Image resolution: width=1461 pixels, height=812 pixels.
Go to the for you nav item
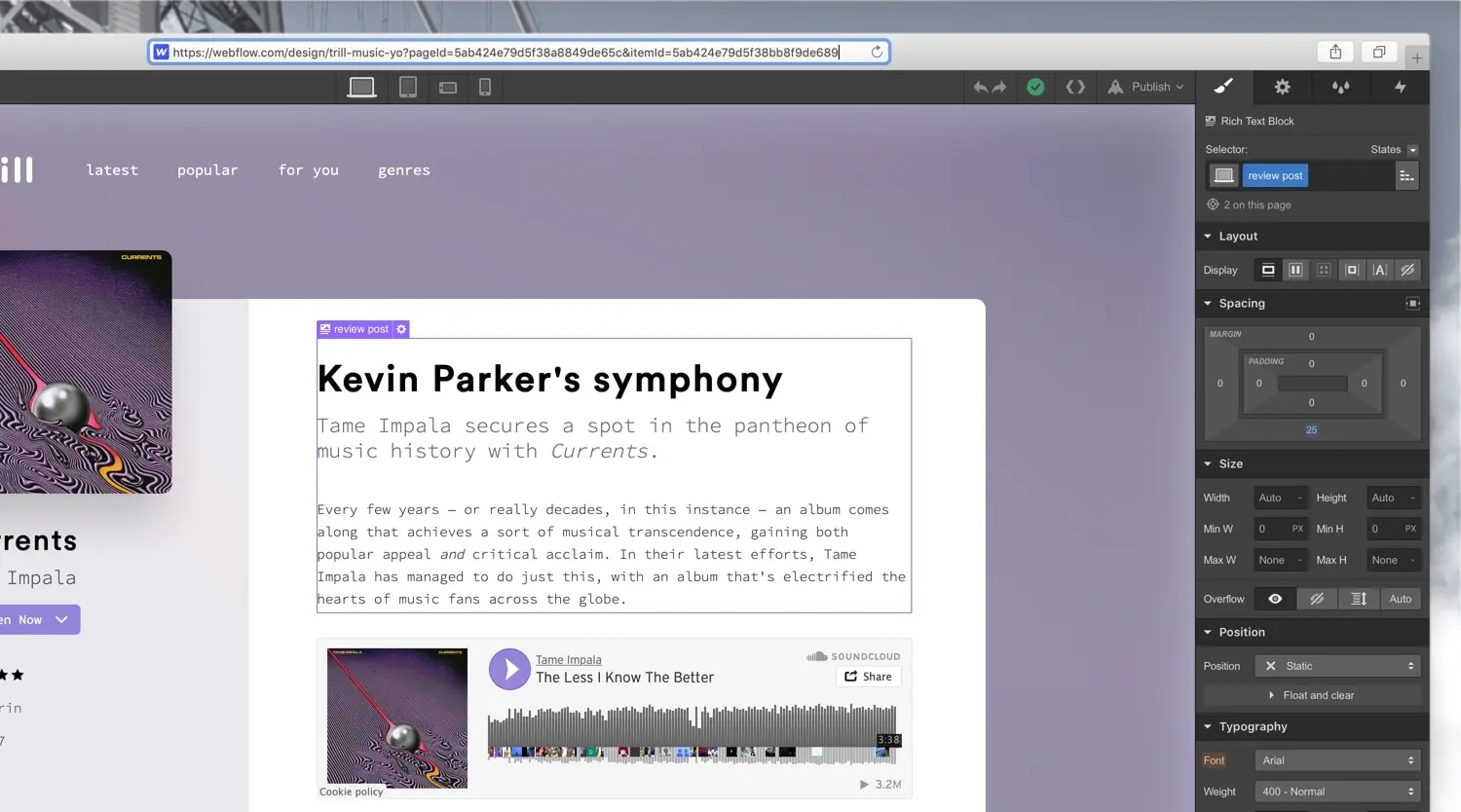309,170
